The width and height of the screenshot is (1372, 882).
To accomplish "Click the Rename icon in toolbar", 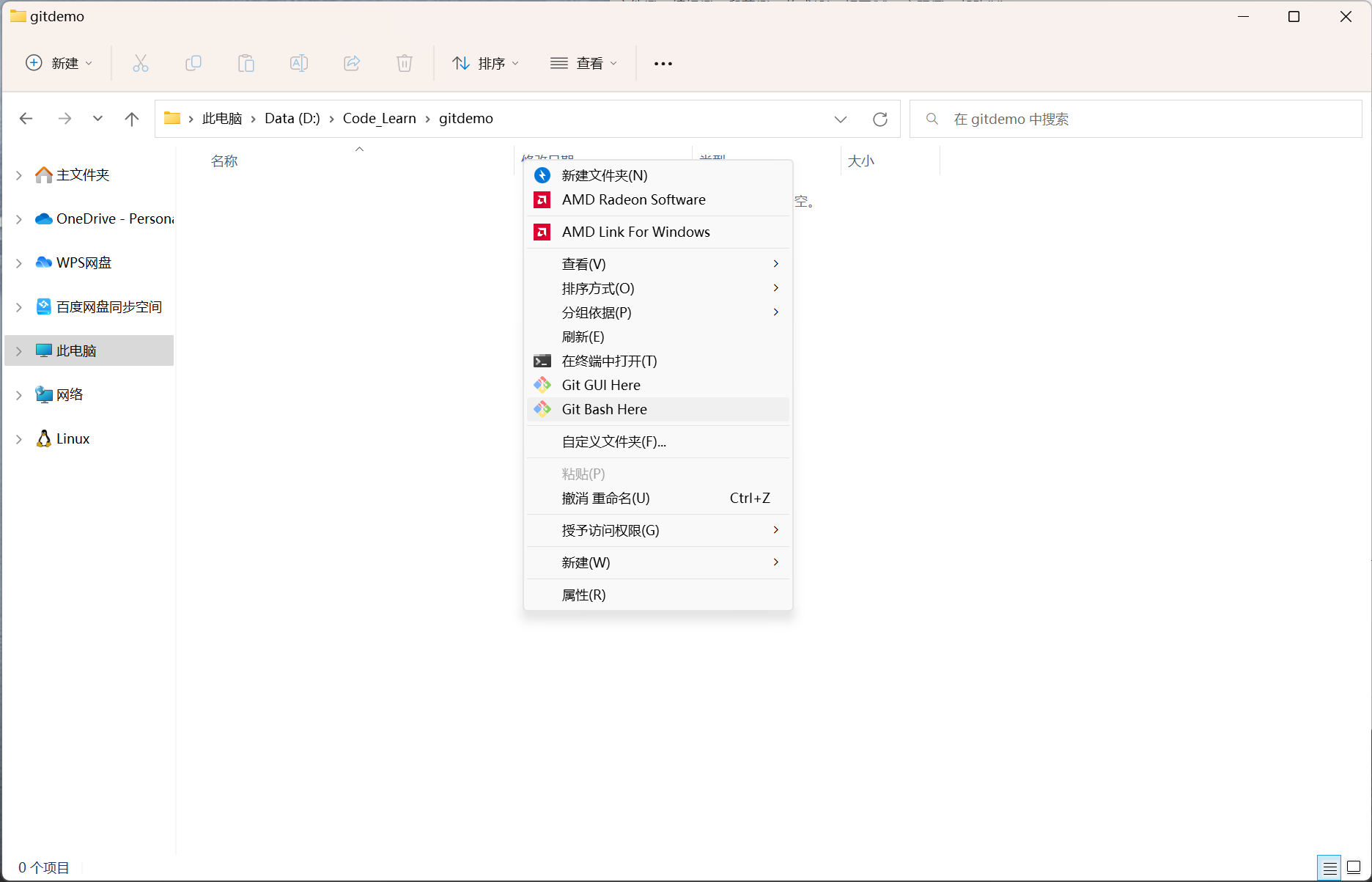I will pyautogui.click(x=299, y=63).
